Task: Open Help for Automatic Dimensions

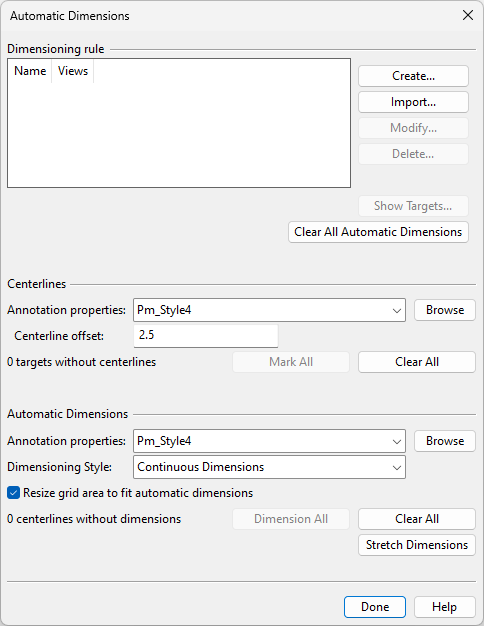Action: click(x=445, y=607)
